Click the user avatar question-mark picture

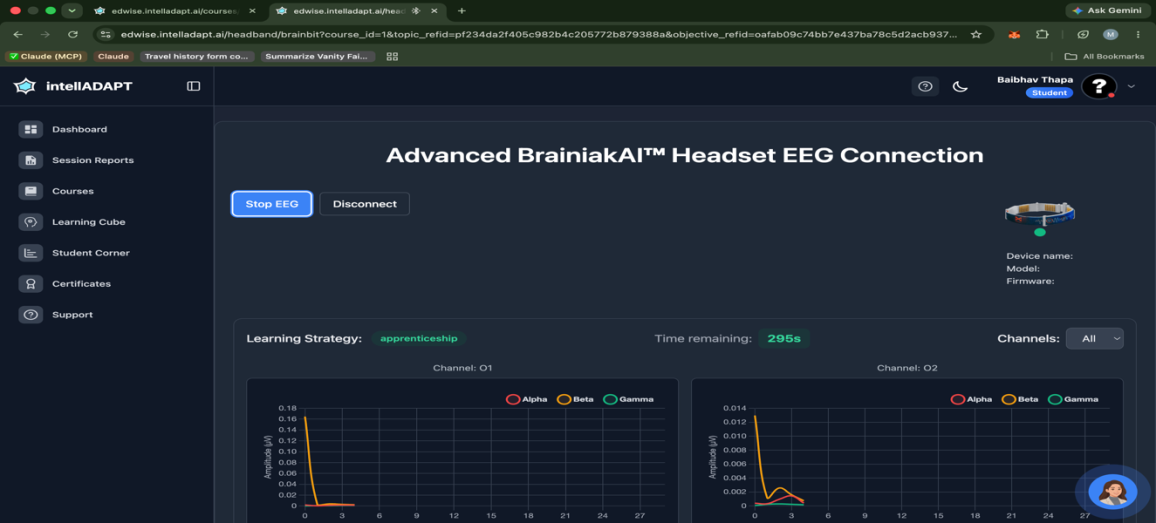pos(1098,86)
